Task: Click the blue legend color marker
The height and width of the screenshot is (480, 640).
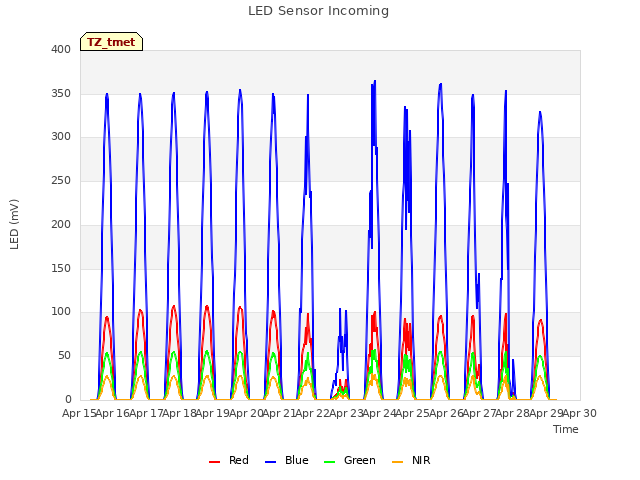Action: [271, 462]
